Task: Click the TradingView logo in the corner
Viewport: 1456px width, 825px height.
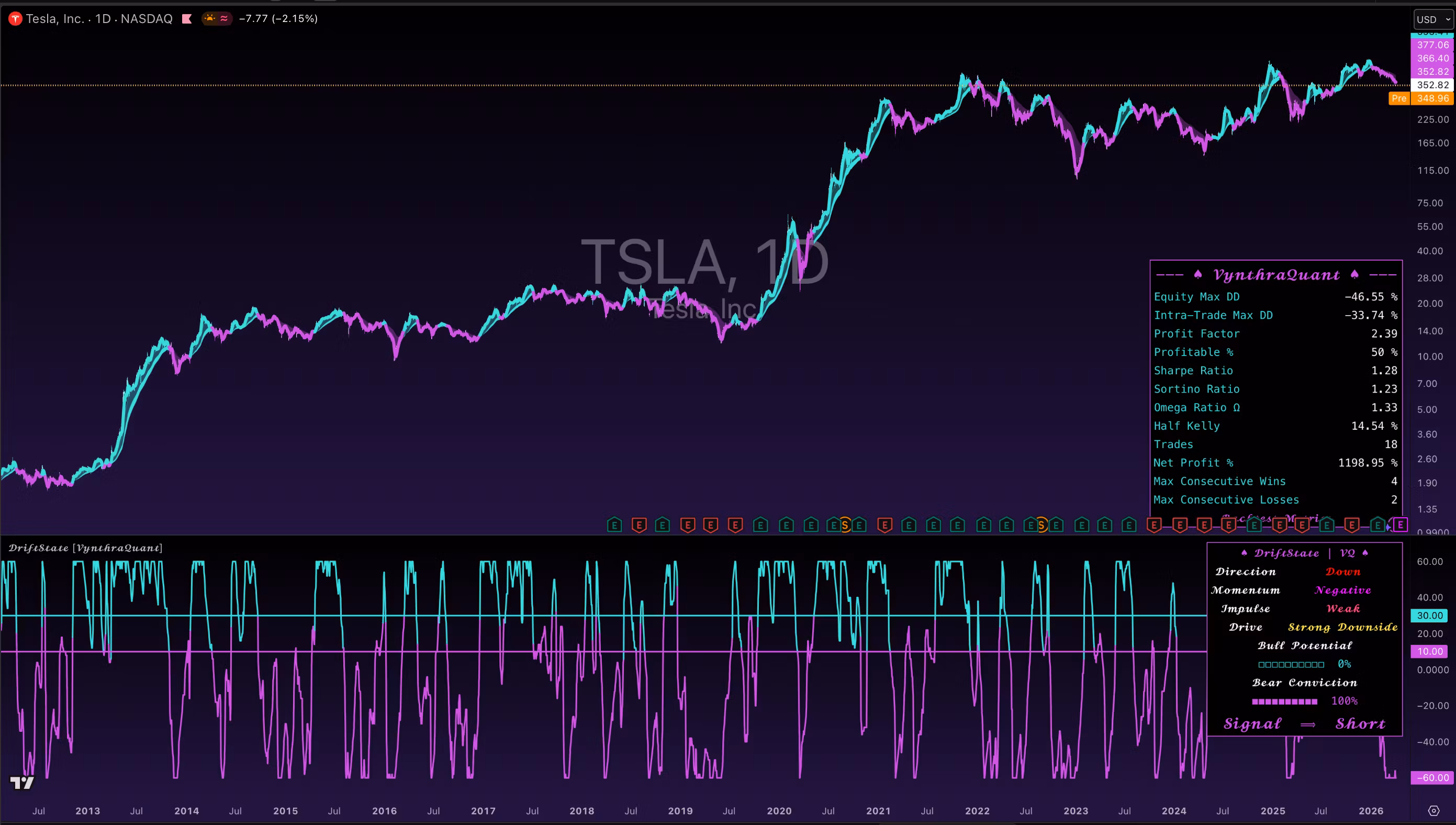Action: [x=22, y=783]
